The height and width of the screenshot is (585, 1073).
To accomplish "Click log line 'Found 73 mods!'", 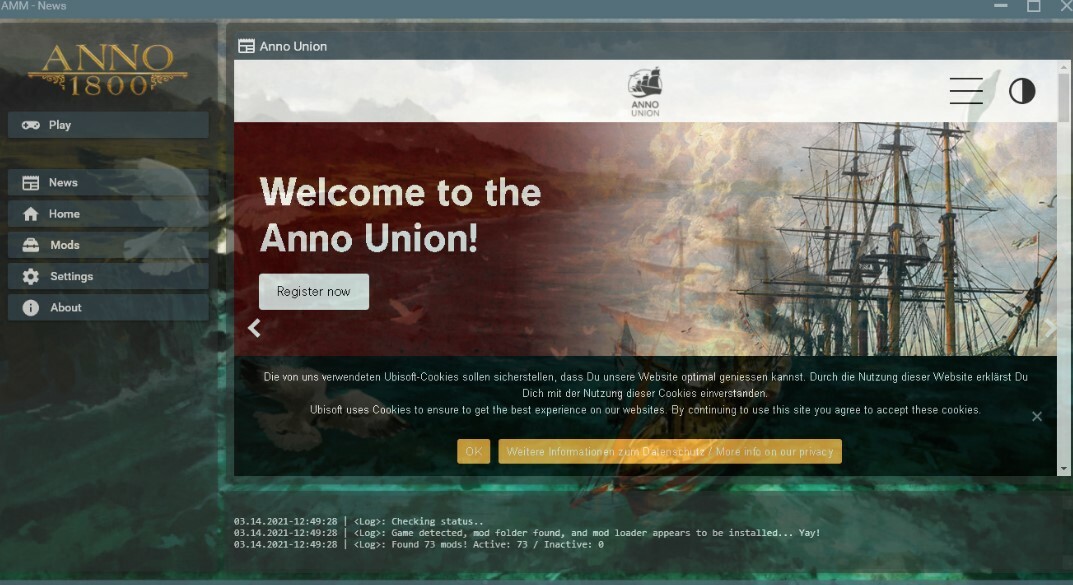I will (419, 545).
